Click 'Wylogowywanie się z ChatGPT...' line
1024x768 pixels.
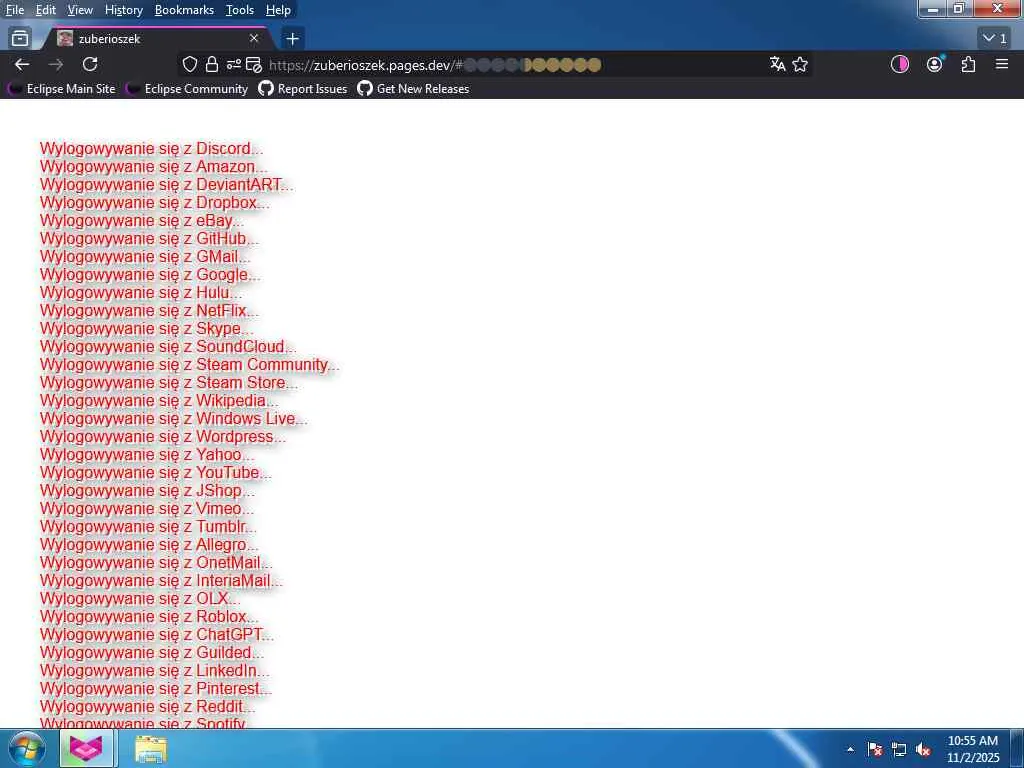click(157, 634)
